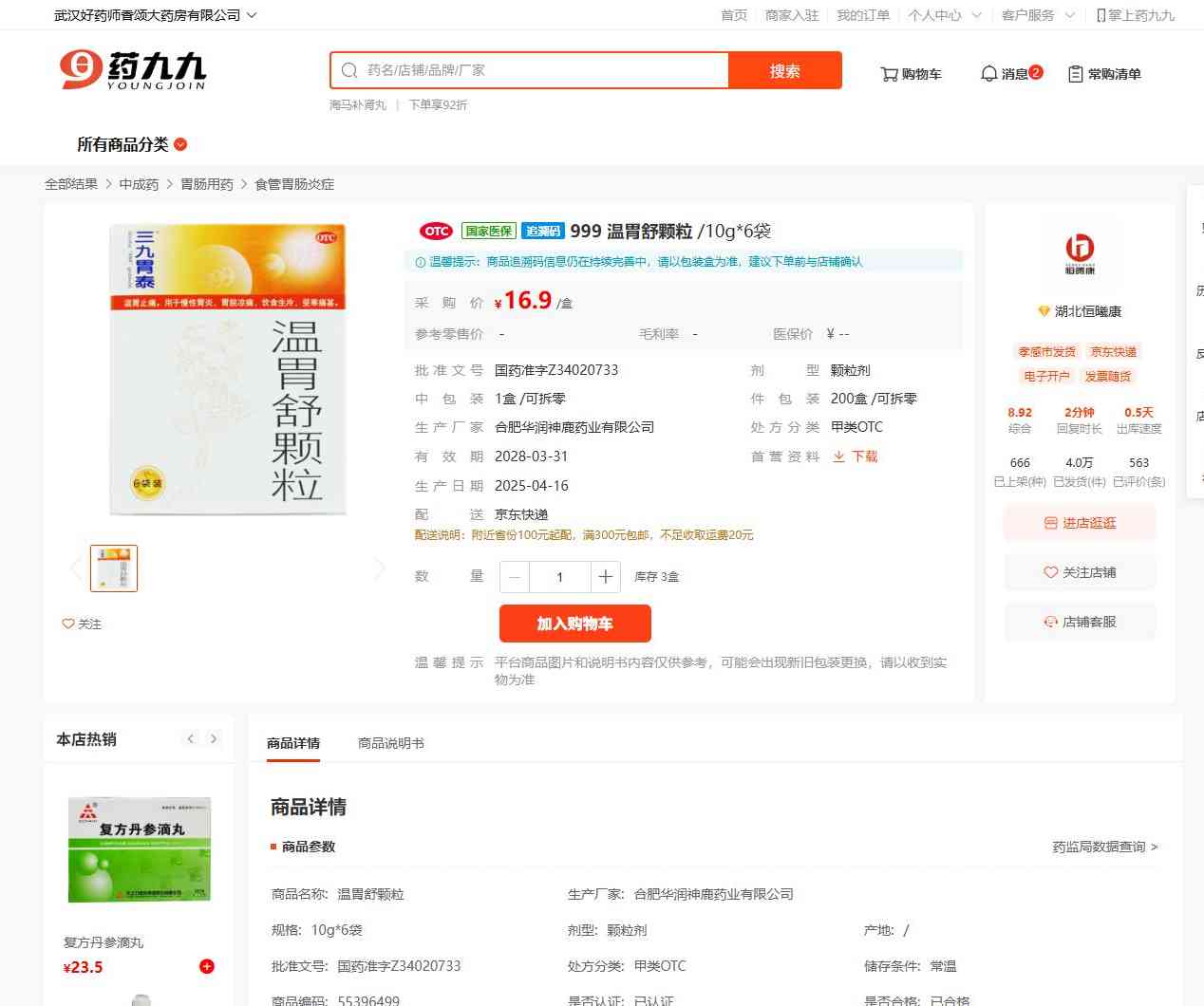Increase quantity with the plus button
Screen dimensions: 1204x1006
point(605,577)
